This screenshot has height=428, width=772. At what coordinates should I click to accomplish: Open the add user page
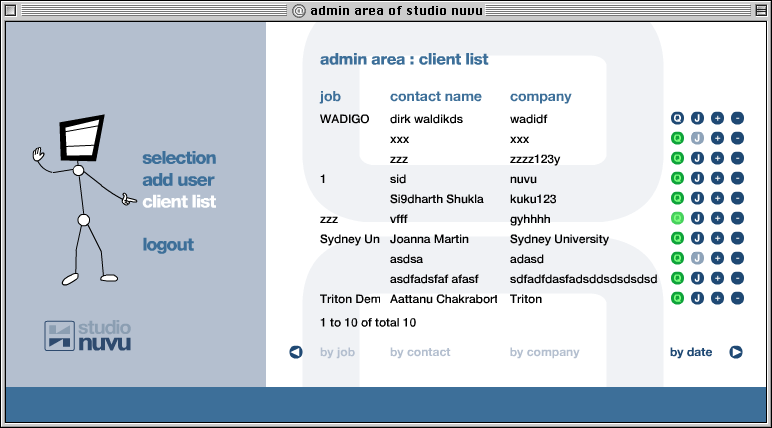pyautogui.click(x=178, y=180)
